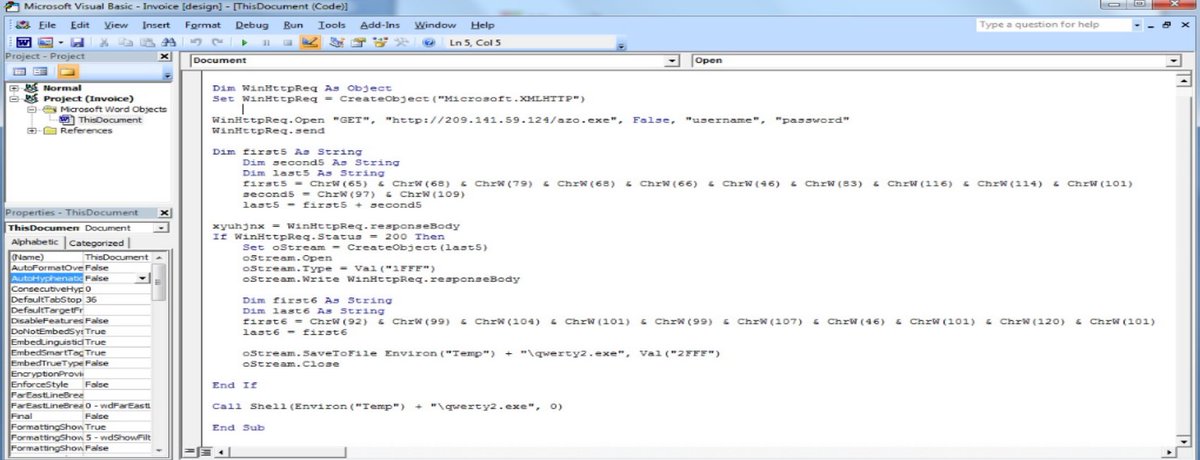Image resolution: width=1200 pixels, height=460 pixels.
Task: Toggle the Design Mode icon
Action: point(309,43)
